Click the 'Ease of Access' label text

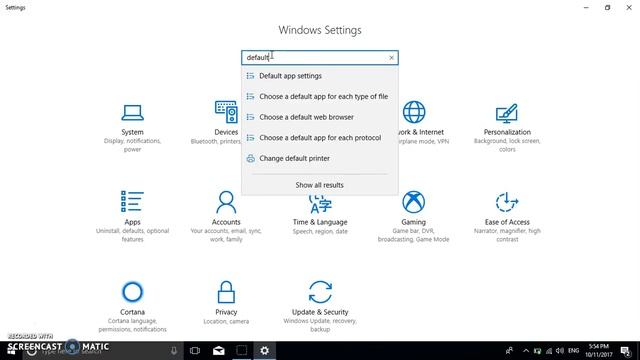[x=507, y=222]
